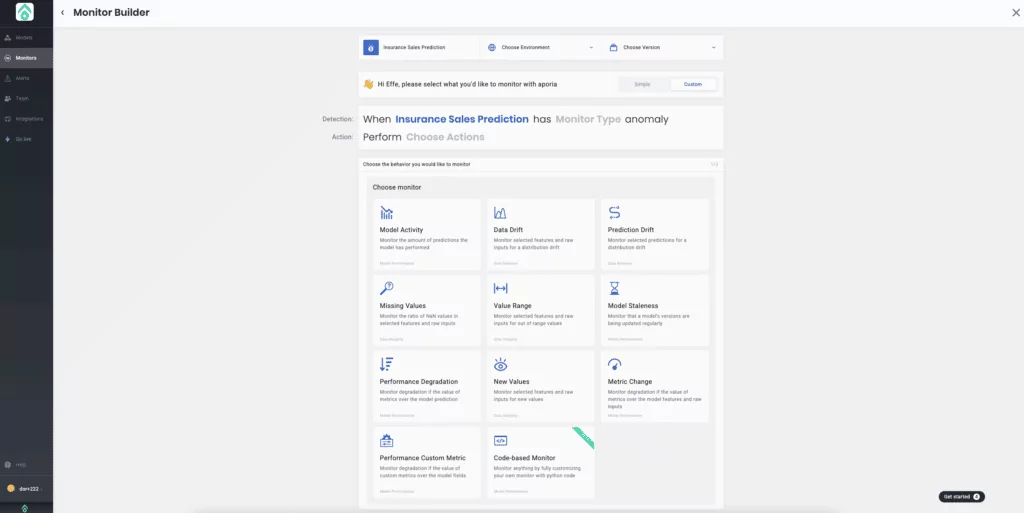Select the Performance Degradation icon
The height and width of the screenshot is (513, 1024).
pyautogui.click(x=387, y=364)
